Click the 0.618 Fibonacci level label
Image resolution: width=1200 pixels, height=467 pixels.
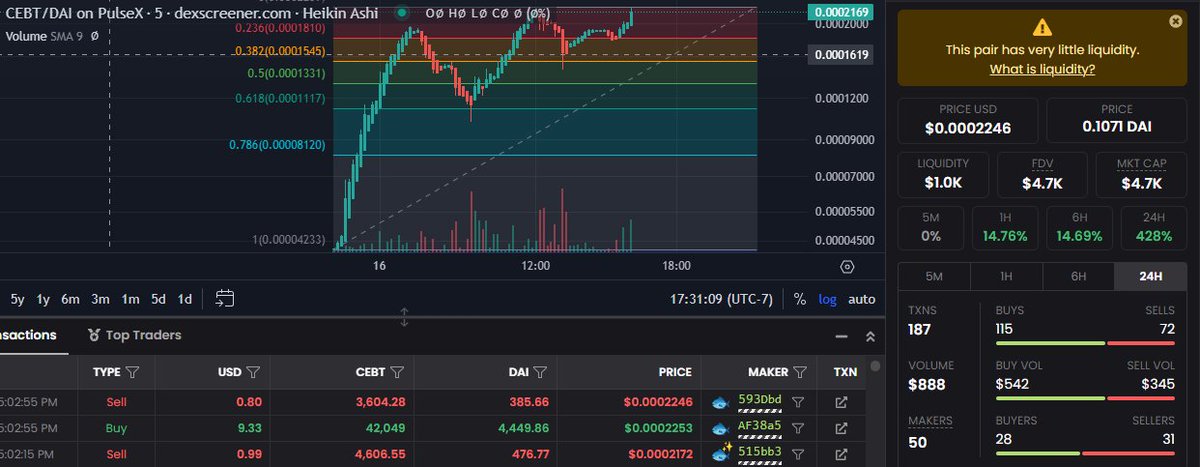(281, 98)
